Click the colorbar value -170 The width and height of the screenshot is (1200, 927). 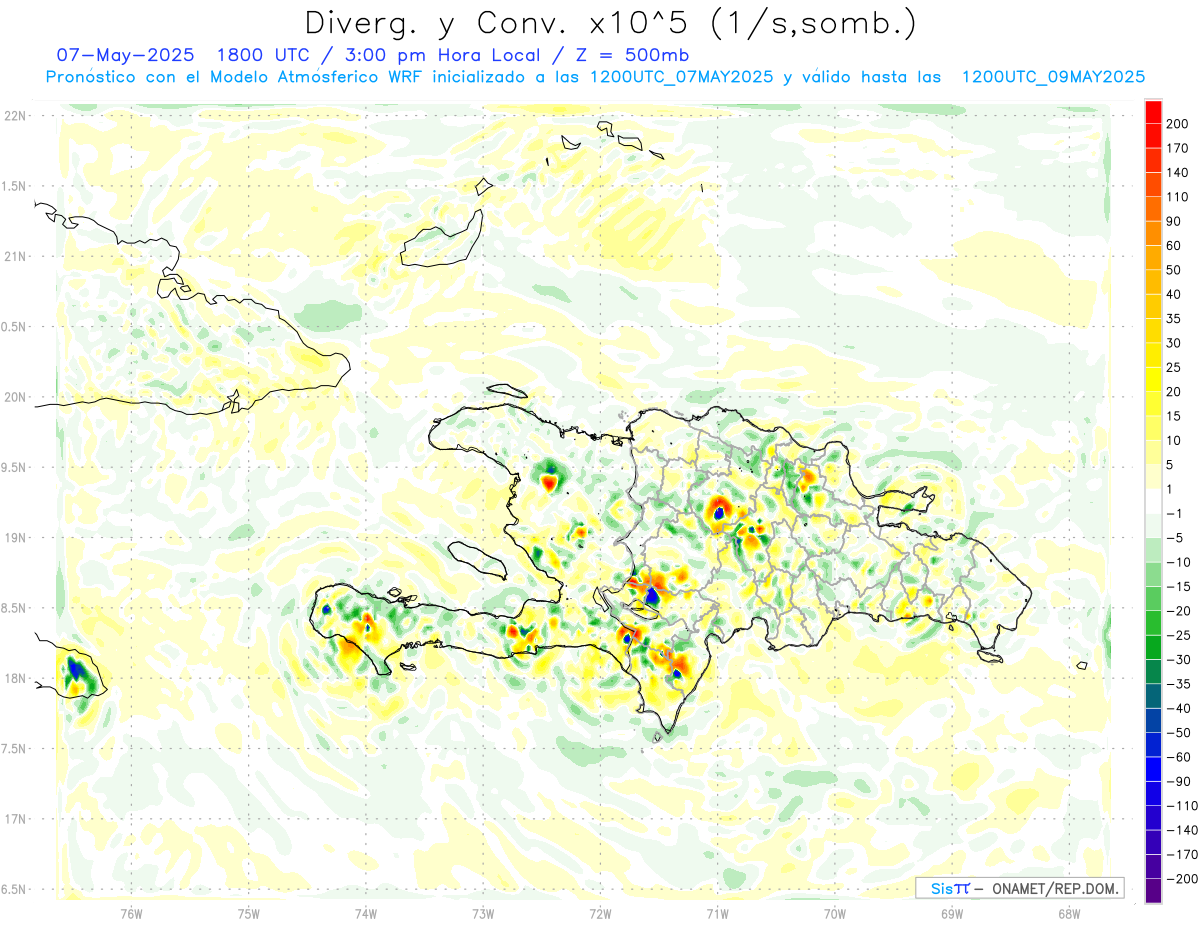[x=1180, y=854]
